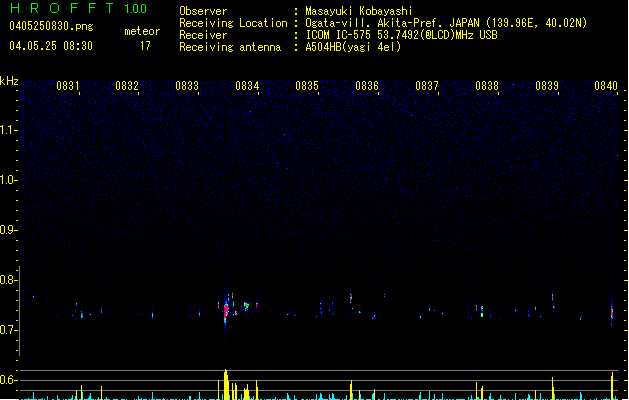Click the 0832 time marker
Viewport: 629px width, 400px height.
pyautogui.click(x=127, y=86)
